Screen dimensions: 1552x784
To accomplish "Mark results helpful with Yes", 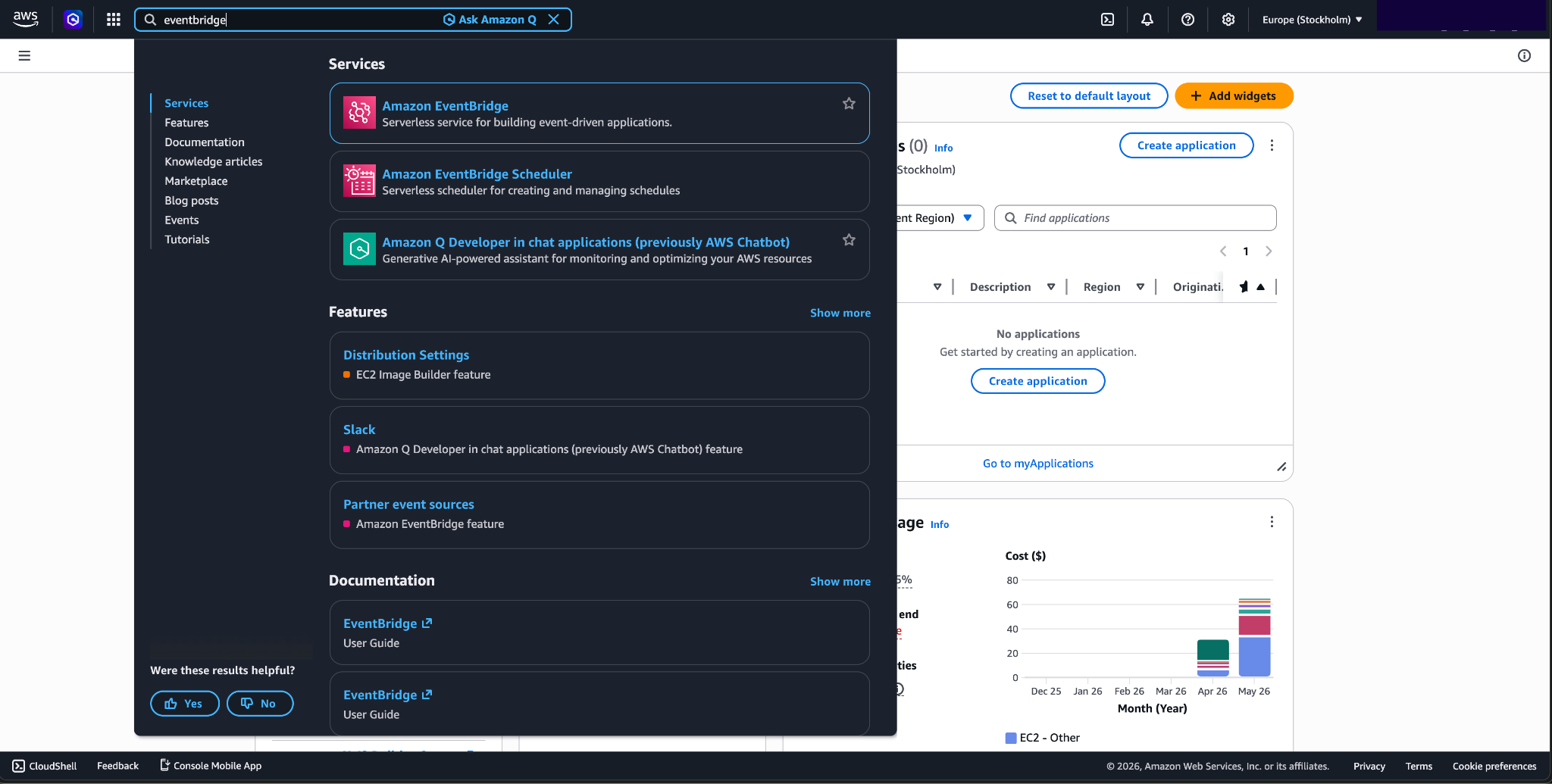I will point(185,704).
